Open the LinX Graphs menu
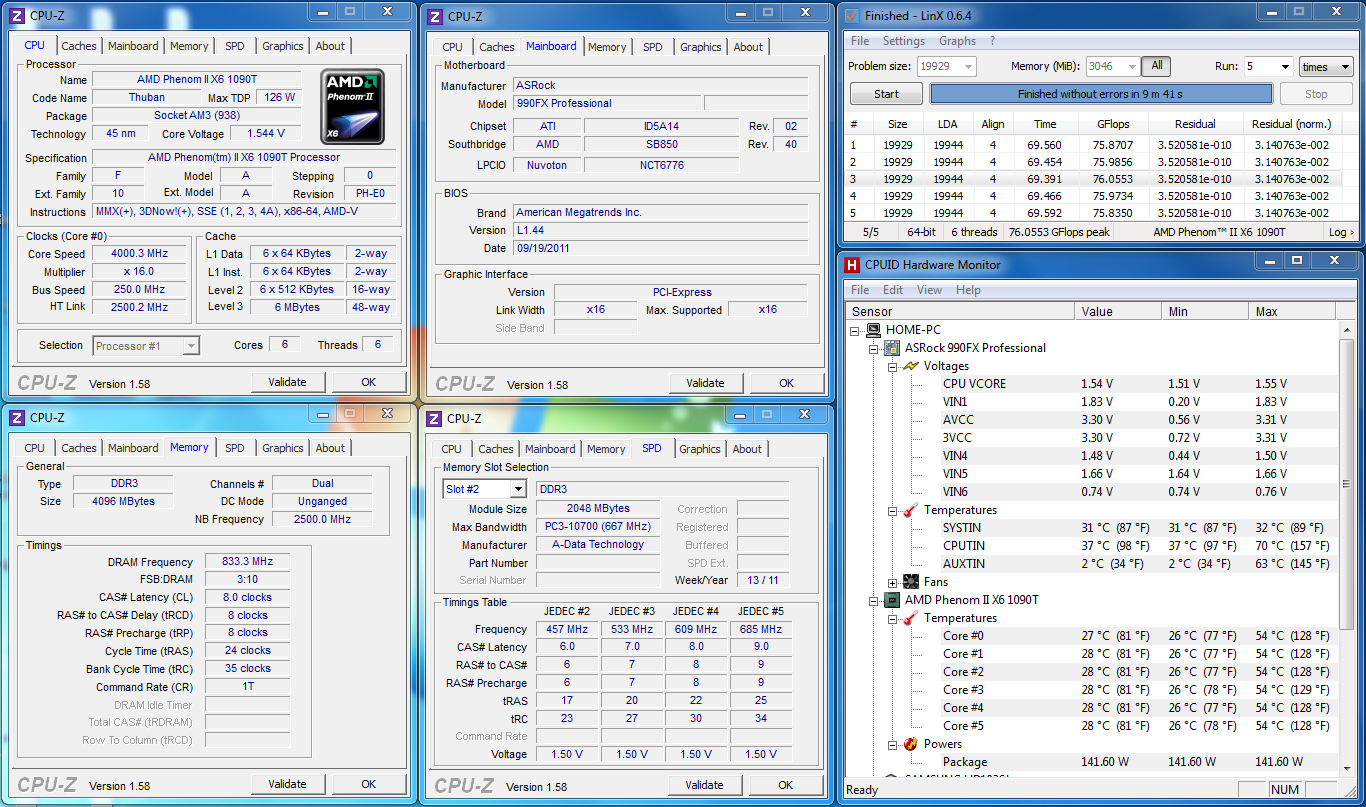1366x807 pixels. click(x=957, y=41)
